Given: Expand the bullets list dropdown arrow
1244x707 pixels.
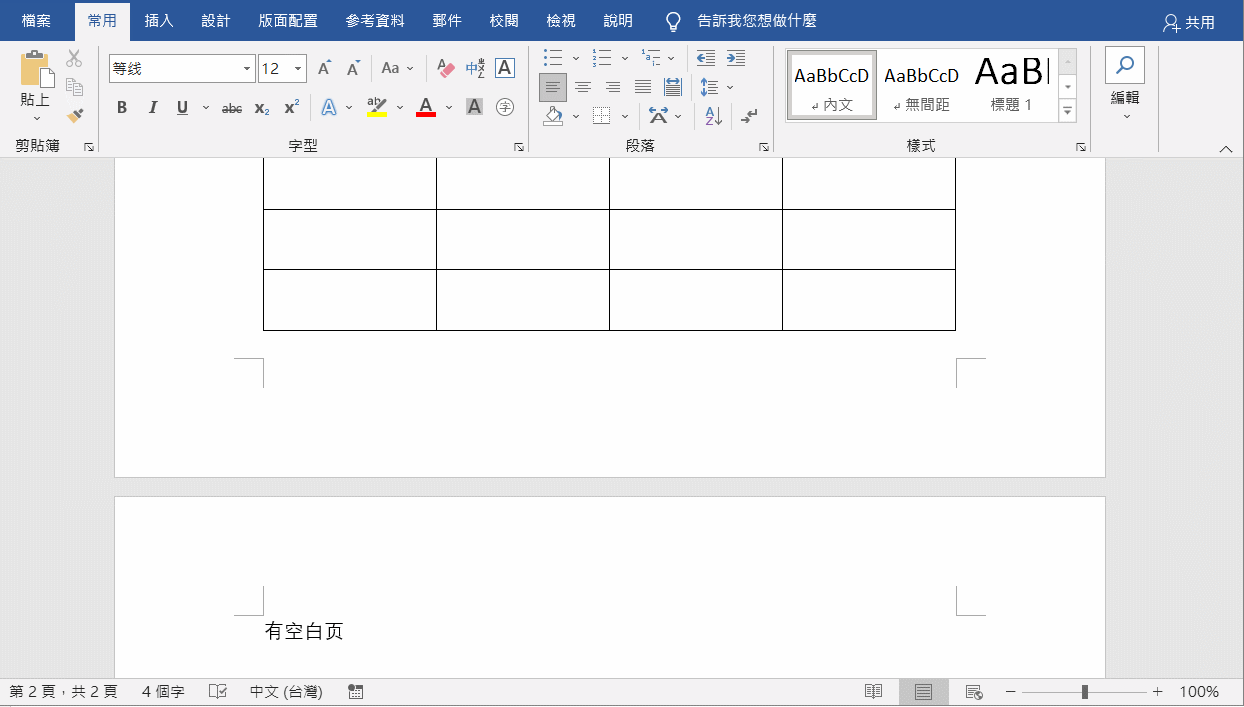Looking at the screenshot, I should (576, 58).
